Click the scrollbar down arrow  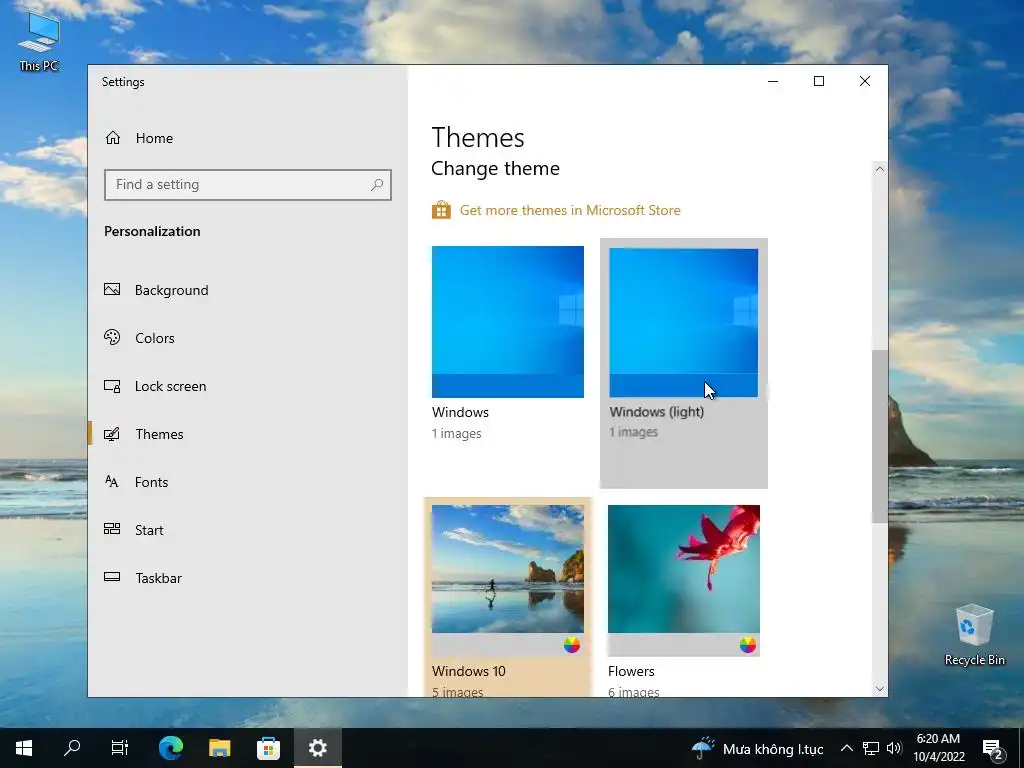click(x=880, y=688)
